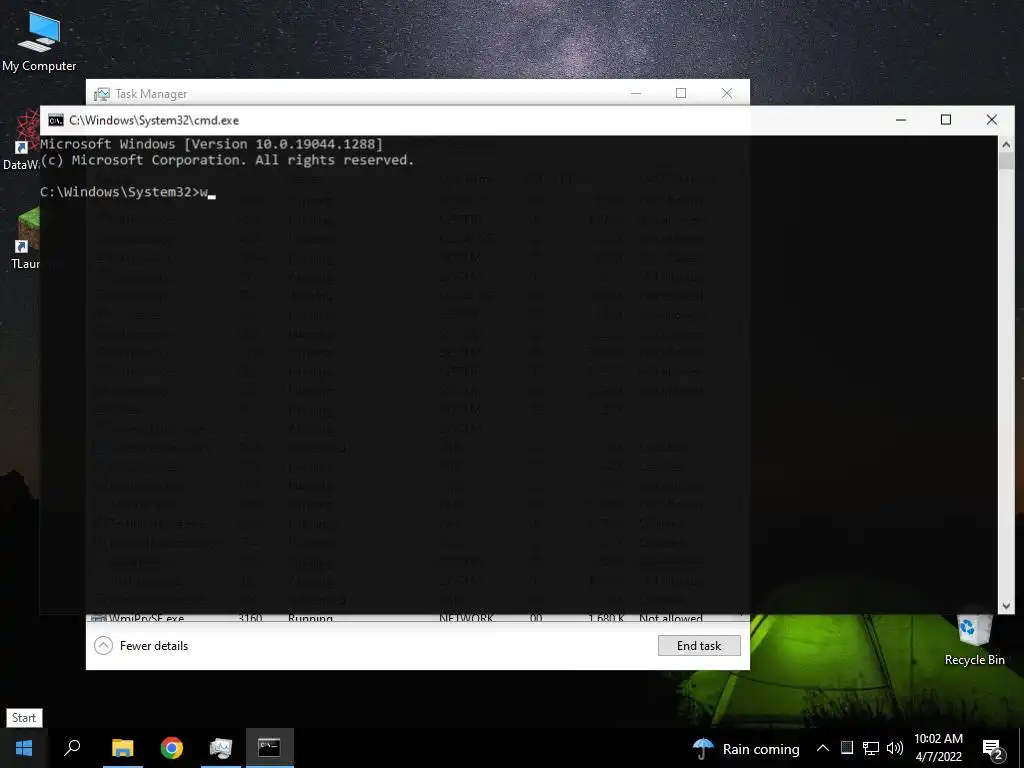Viewport: 1024px width, 768px height.
Task: Select the WmiPrvSE.exe process row
Action: pyautogui.click(x=418, y=618)
